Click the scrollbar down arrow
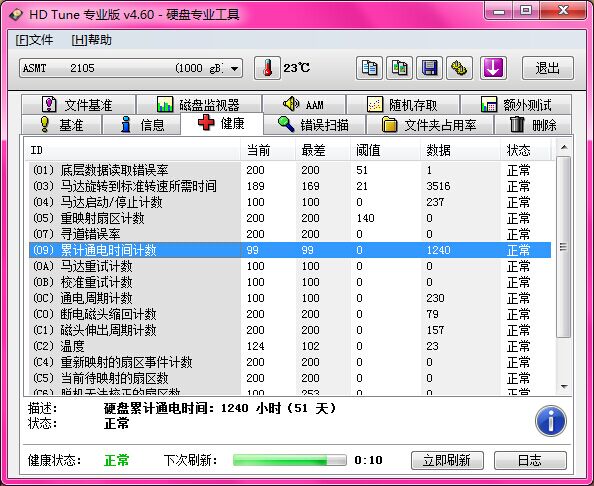Viewport: 594px width, 486px height. point(564,386)
